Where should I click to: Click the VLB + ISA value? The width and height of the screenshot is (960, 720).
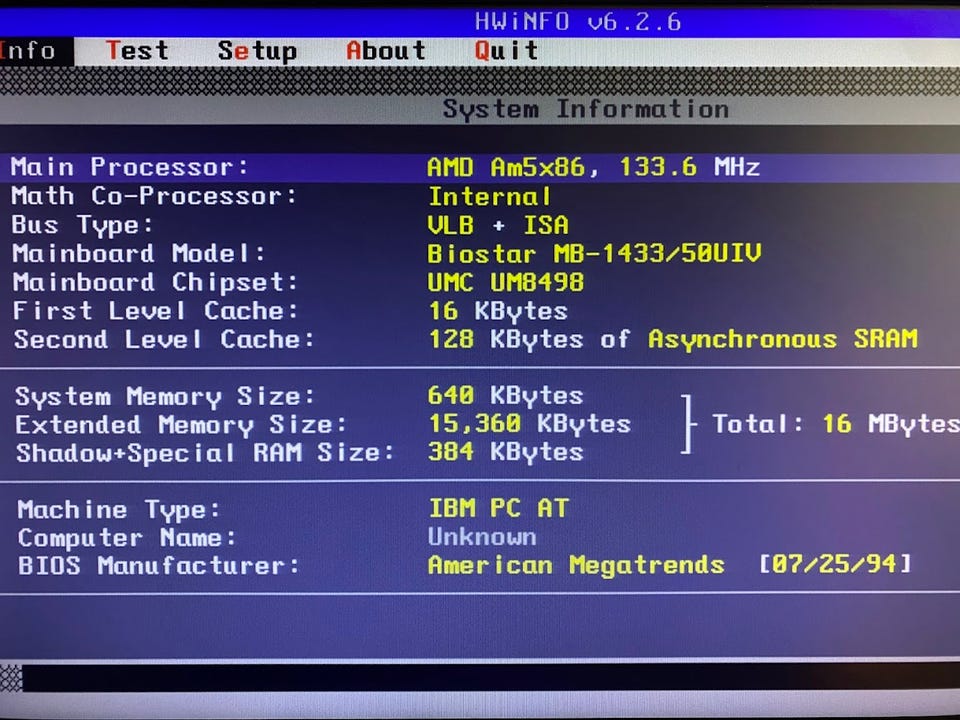(x=498, y=225)
